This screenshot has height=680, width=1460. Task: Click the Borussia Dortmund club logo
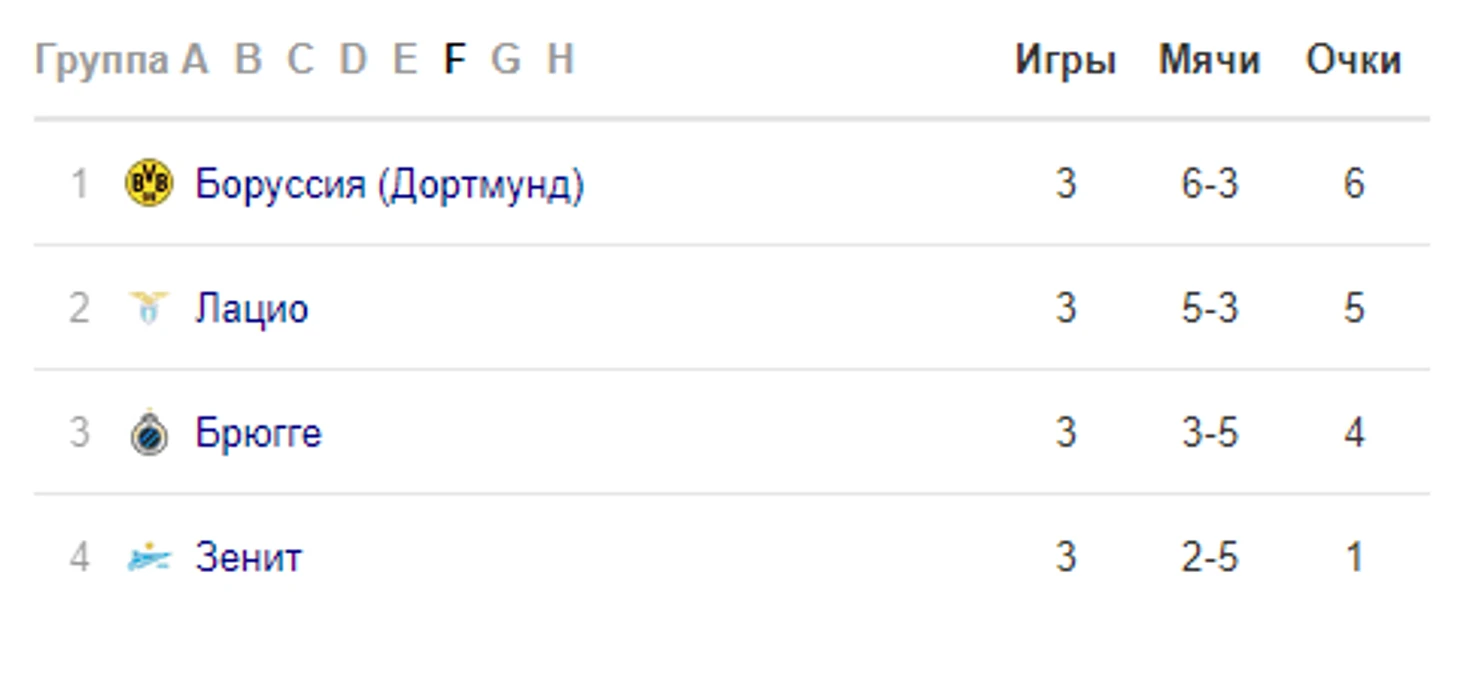[x=149, y=184]
